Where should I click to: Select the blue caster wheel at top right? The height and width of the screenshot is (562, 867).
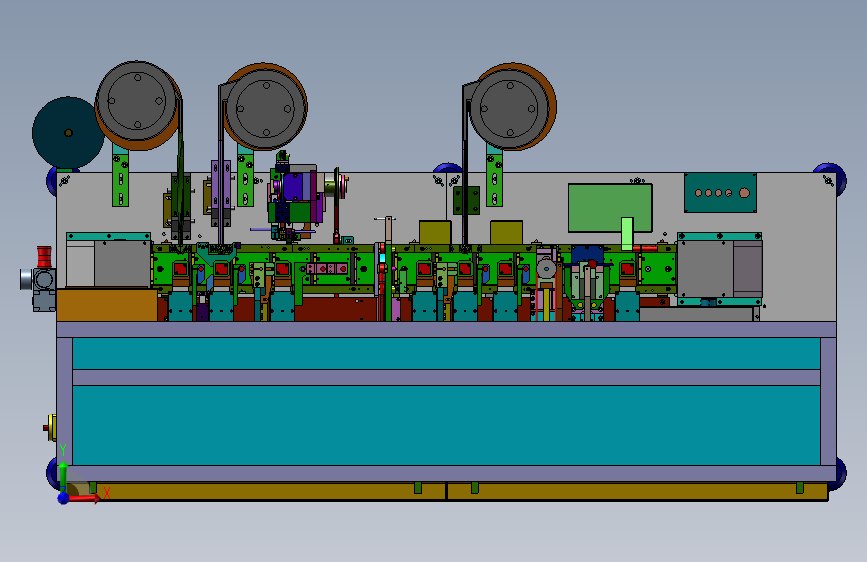click(831, 178)
